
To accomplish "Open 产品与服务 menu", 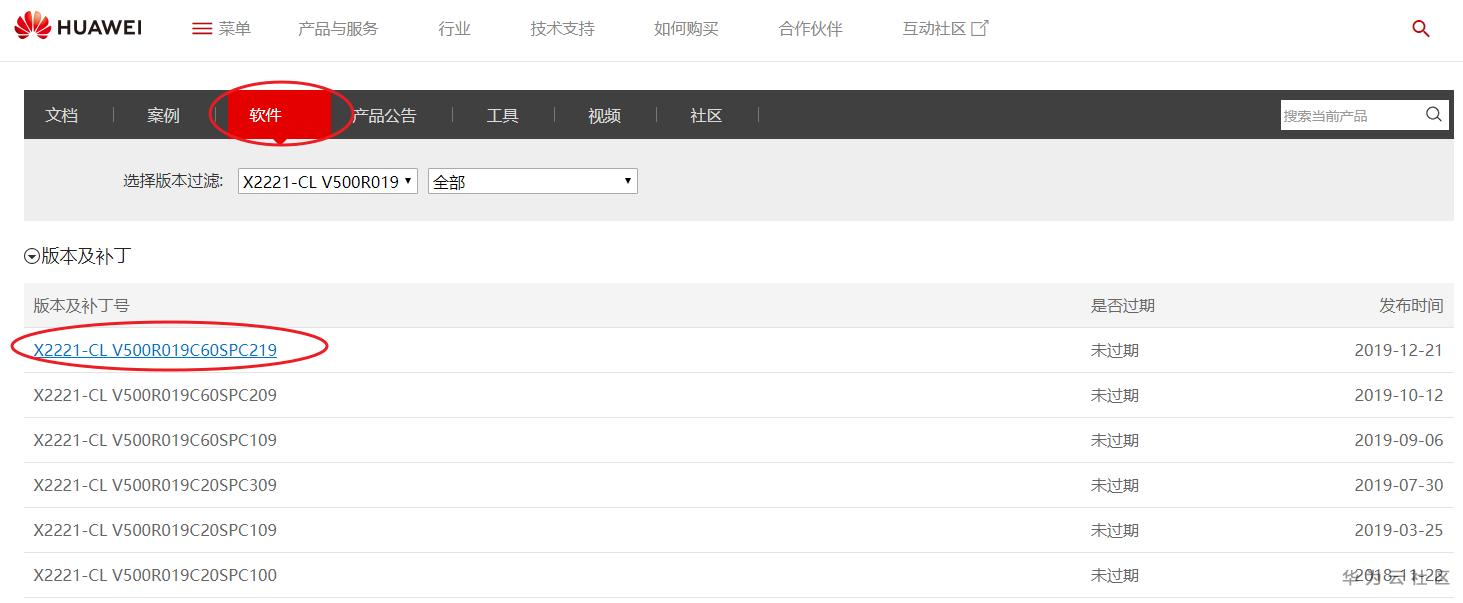I will pos(338,29).
